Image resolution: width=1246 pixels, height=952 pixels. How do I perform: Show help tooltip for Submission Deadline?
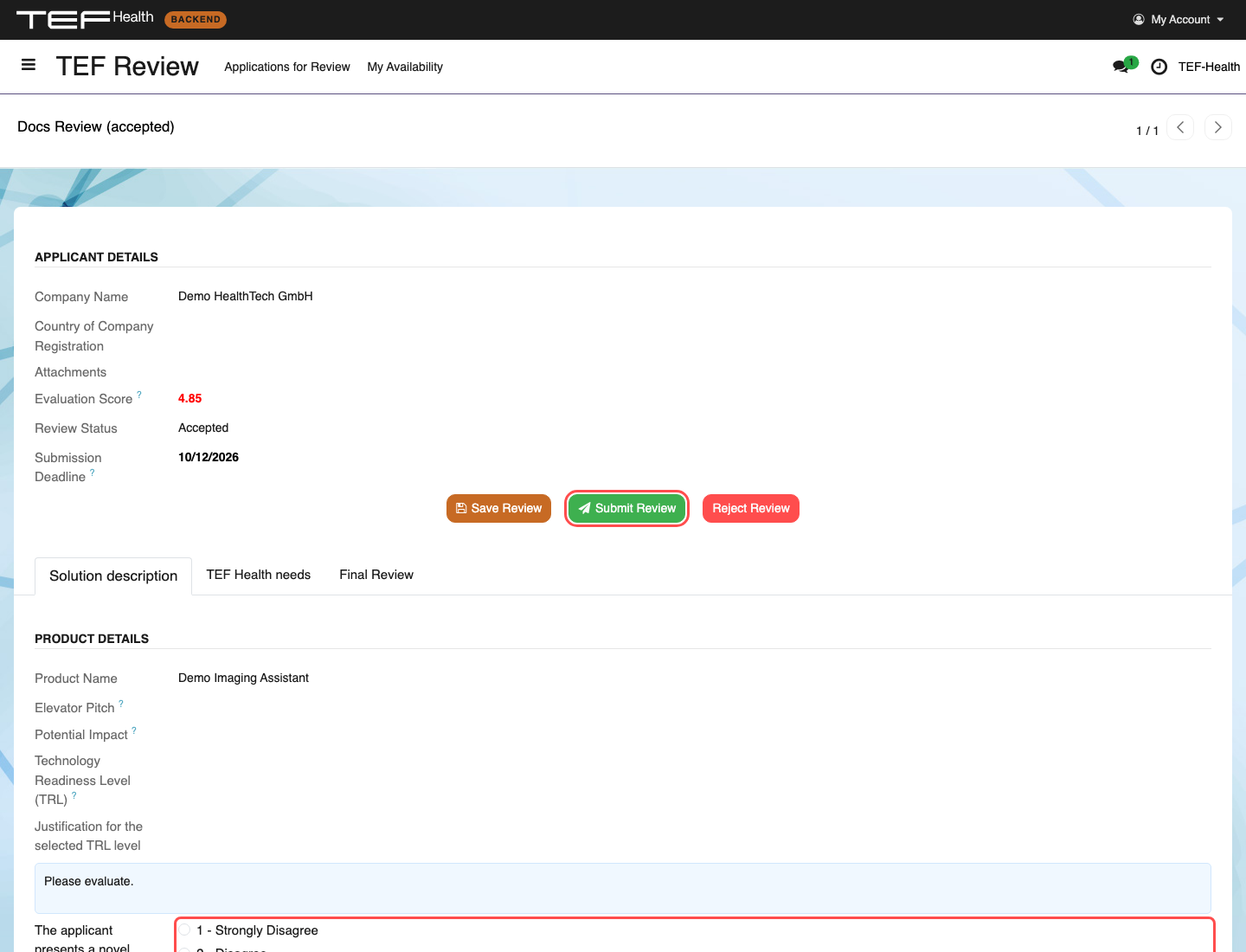(x=93, y=473)
